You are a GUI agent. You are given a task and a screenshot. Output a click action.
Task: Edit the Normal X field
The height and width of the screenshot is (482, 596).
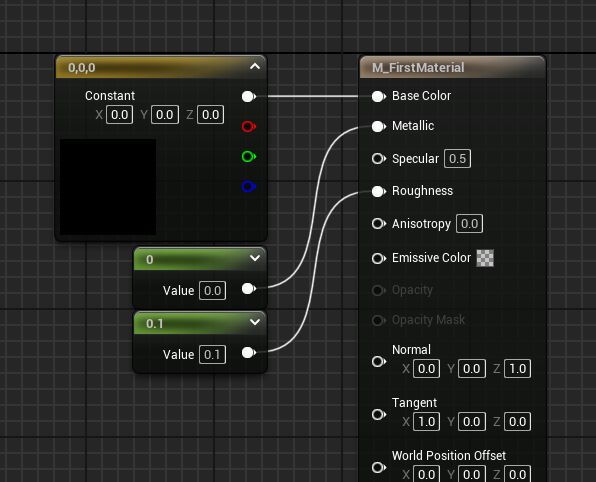pos(426,369)
